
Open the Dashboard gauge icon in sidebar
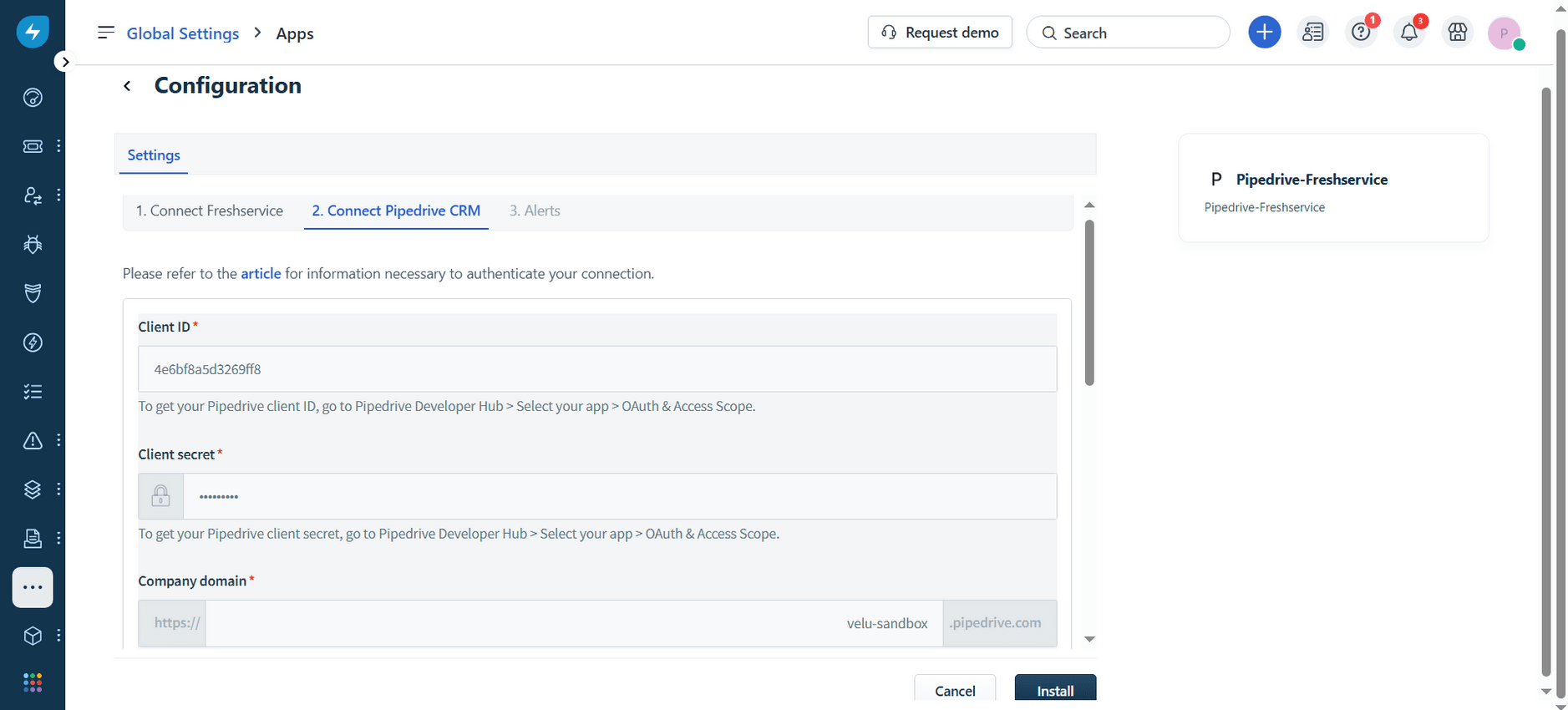(33, 98)
